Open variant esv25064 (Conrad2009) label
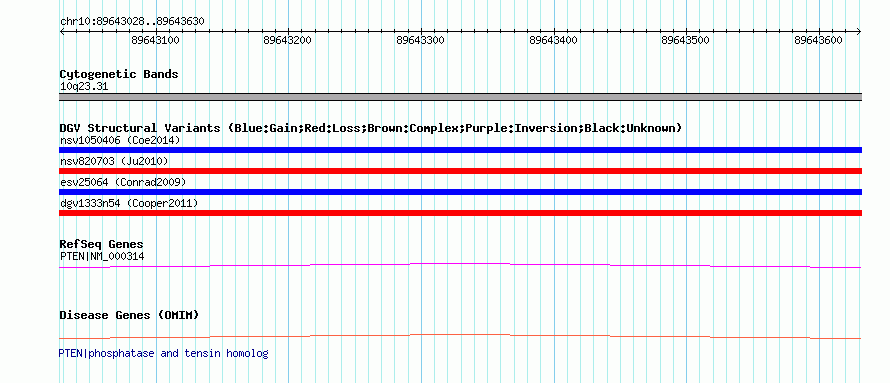 click(123, 182)
